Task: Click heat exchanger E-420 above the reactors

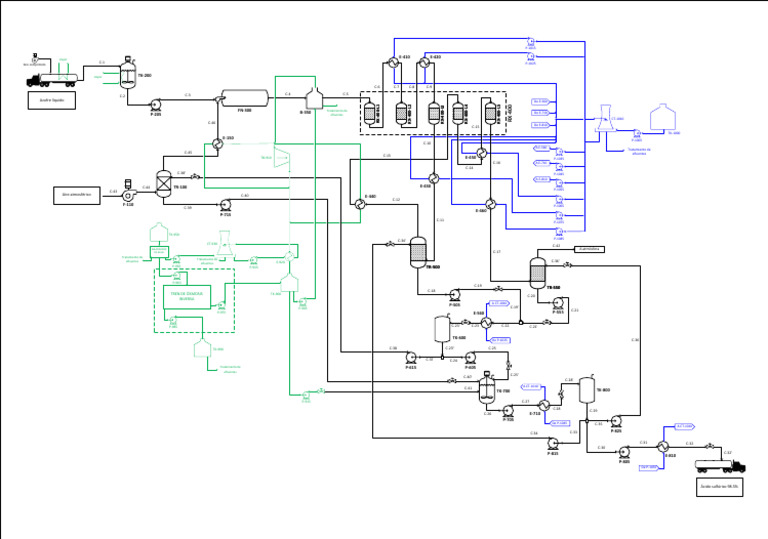Action: point(424,63)
